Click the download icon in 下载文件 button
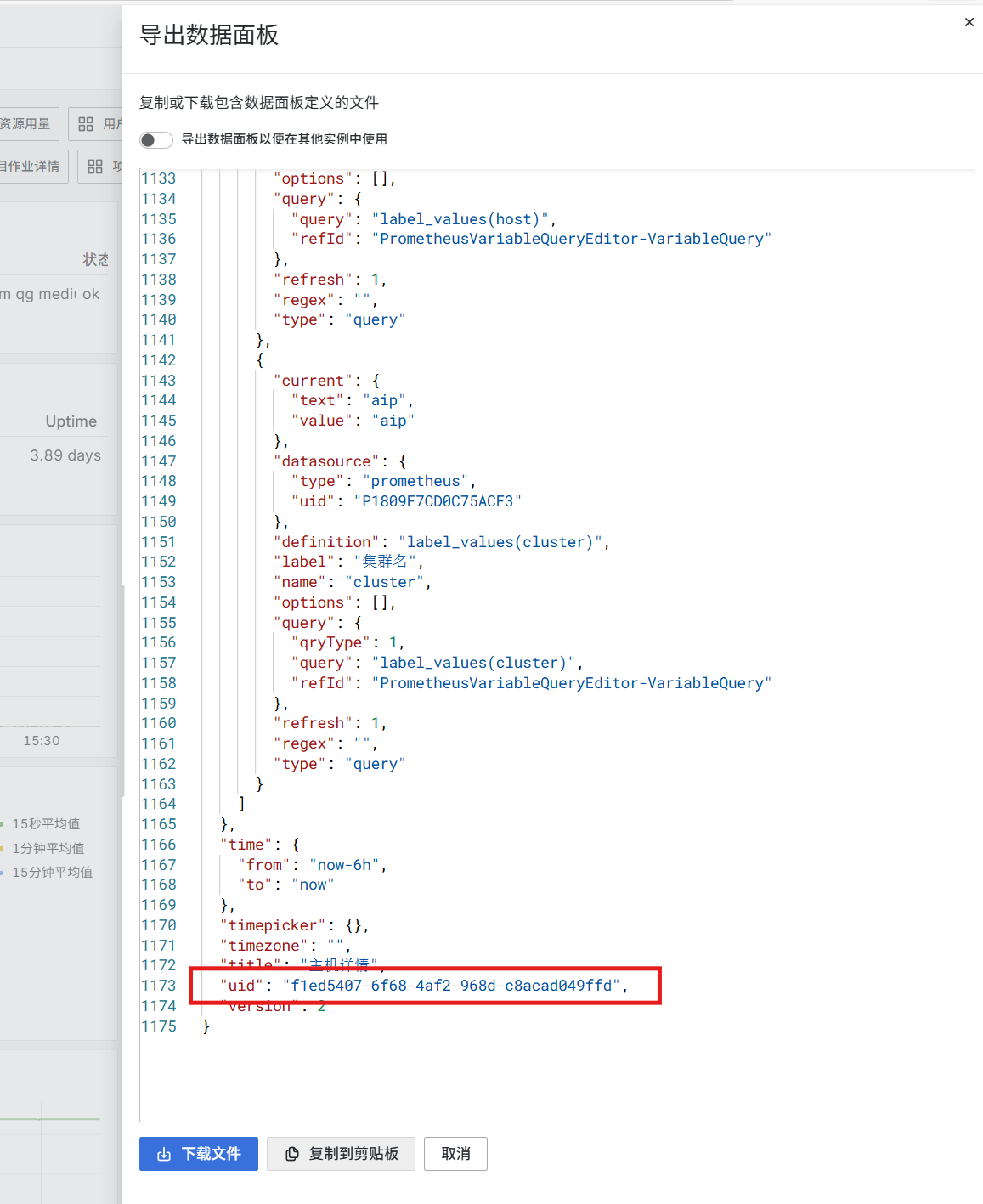983x1204 pixels. point(164,1154)
